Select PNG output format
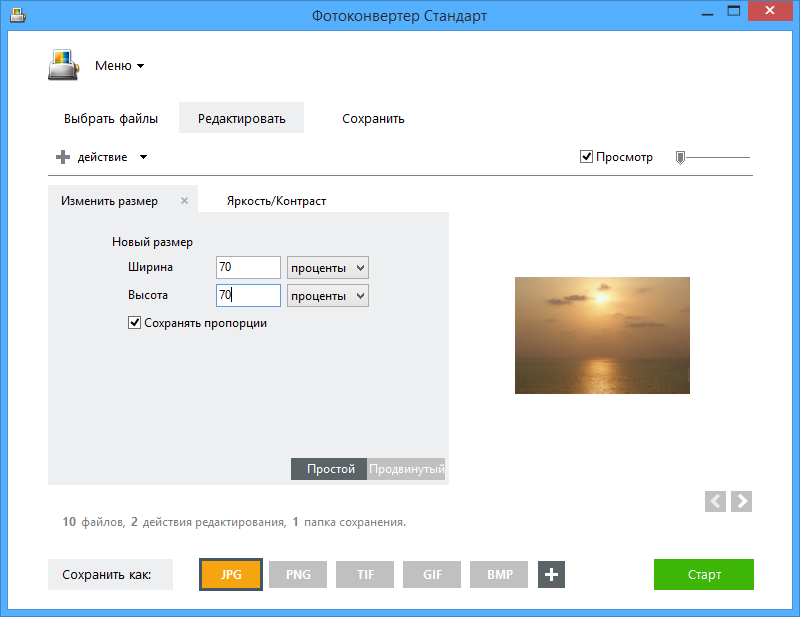The image size is (800, 617). pyautogui.click(x=298, y=575)
